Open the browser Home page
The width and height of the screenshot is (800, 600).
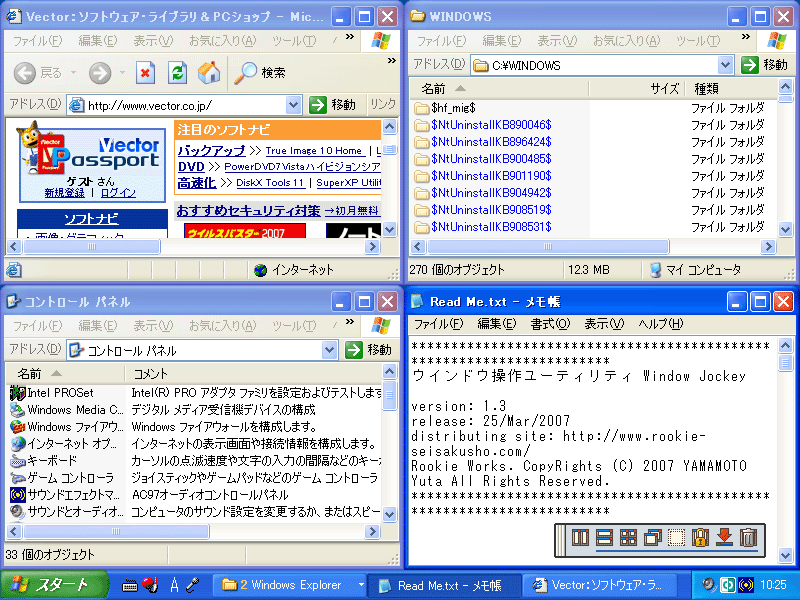coord(209,73)
